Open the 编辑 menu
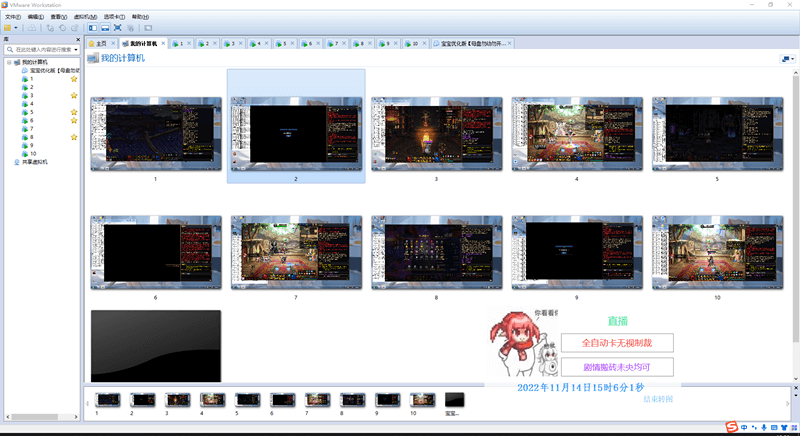Viewport: 800px width, 436px height. point(35,17)
